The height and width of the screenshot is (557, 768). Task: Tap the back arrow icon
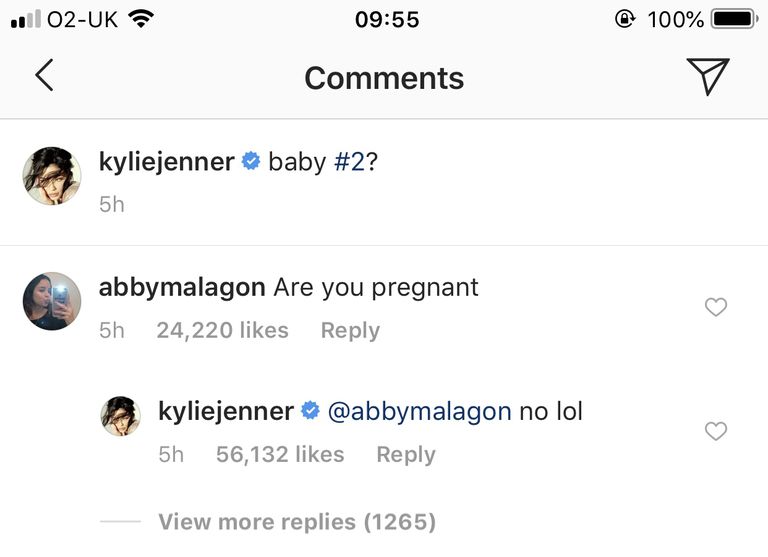(44, 75)
